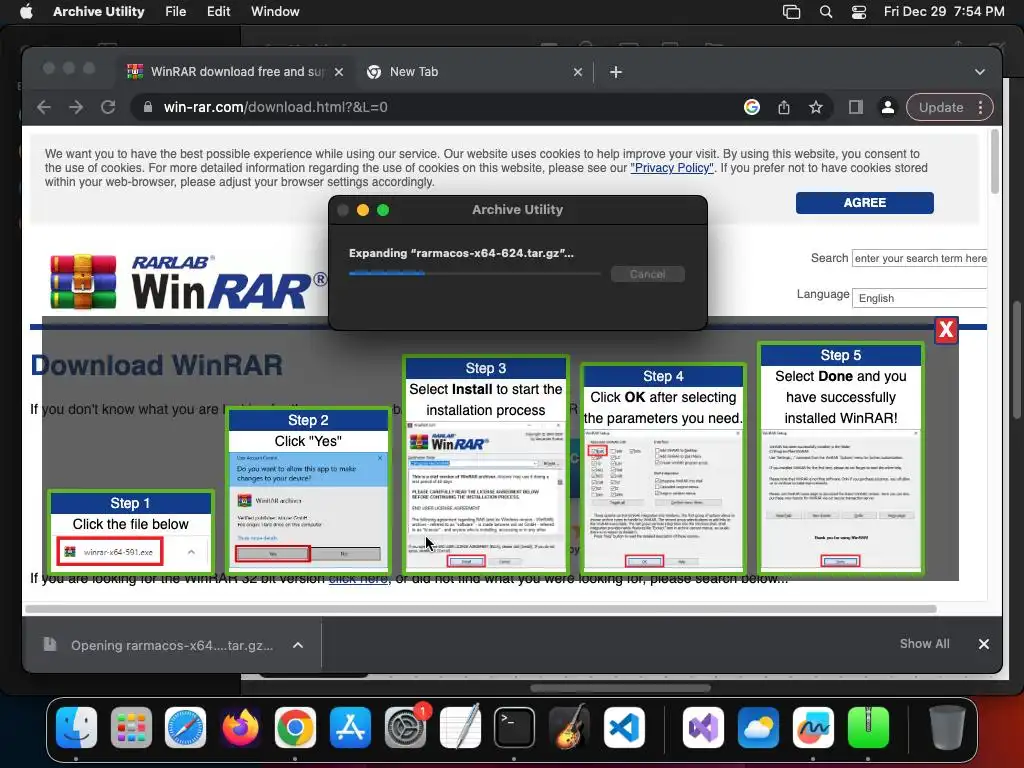
Task: Click the site lock icon
Action: pos(148,107)
